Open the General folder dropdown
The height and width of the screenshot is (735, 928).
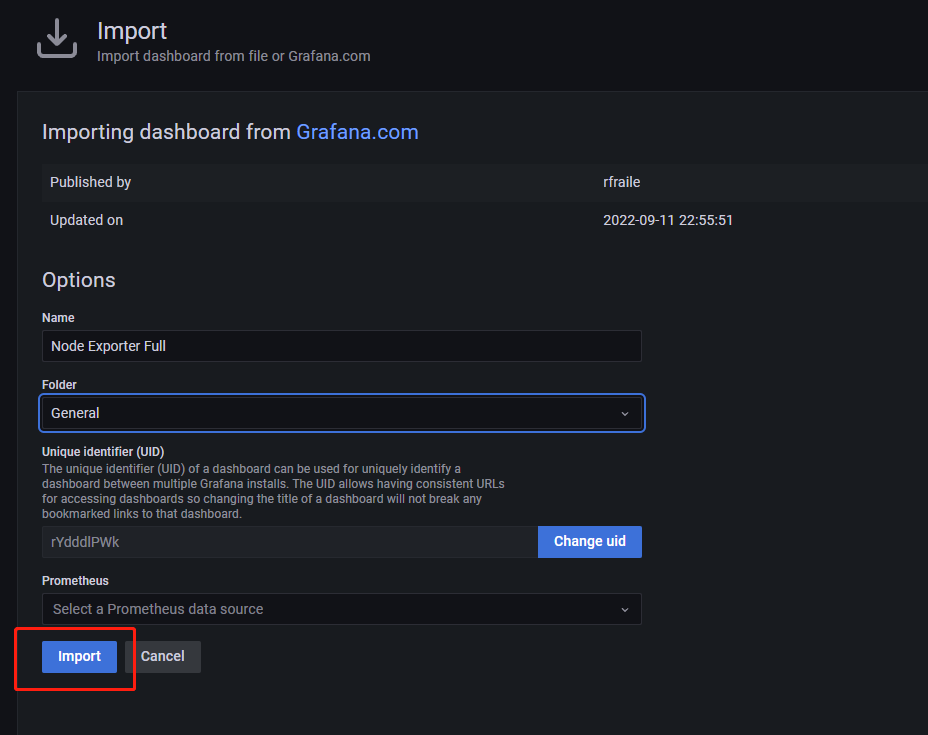click(x=330, y=413)
